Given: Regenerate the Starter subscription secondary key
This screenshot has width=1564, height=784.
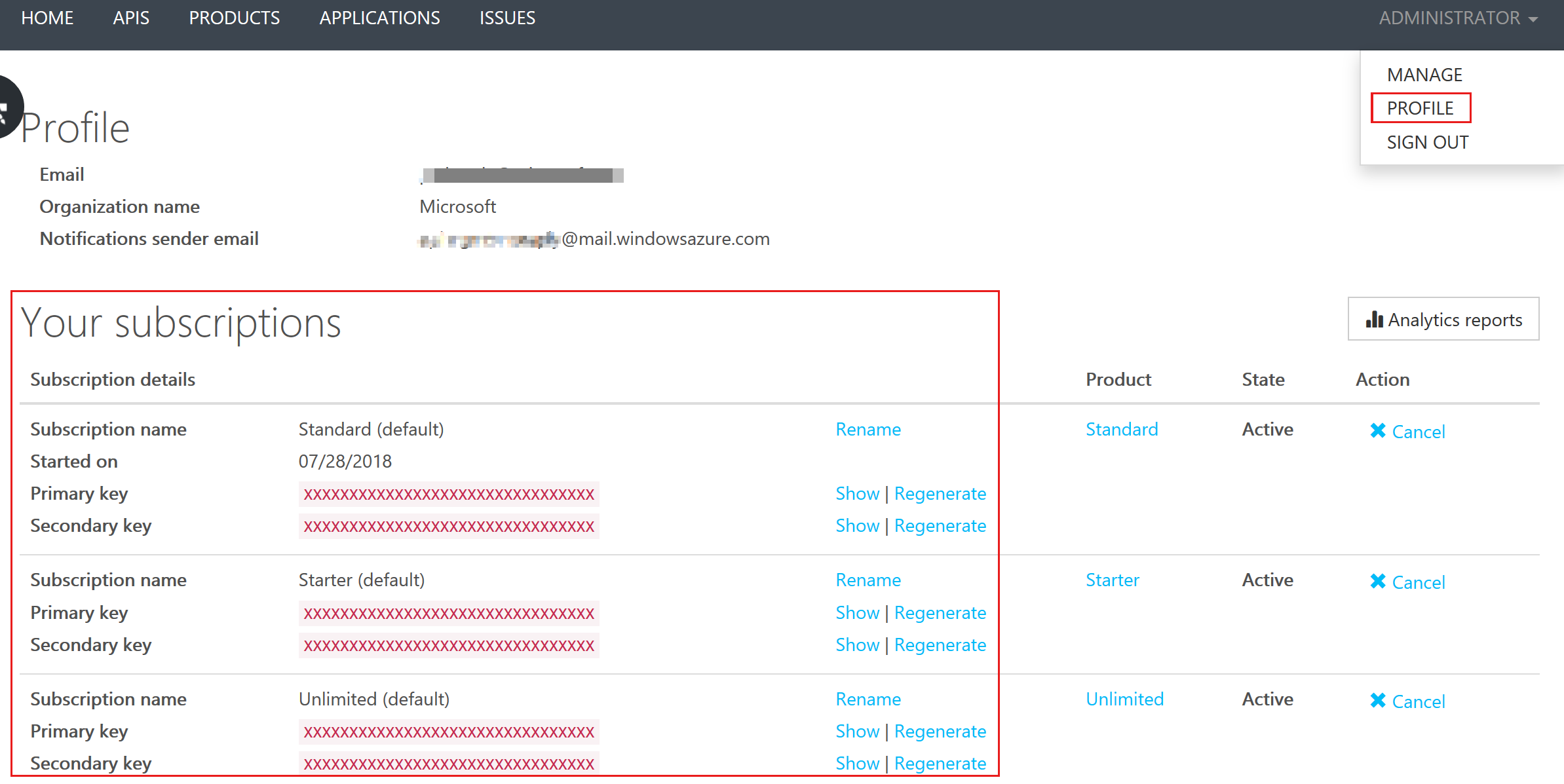Looking at the screenshot, I should 940,644.
